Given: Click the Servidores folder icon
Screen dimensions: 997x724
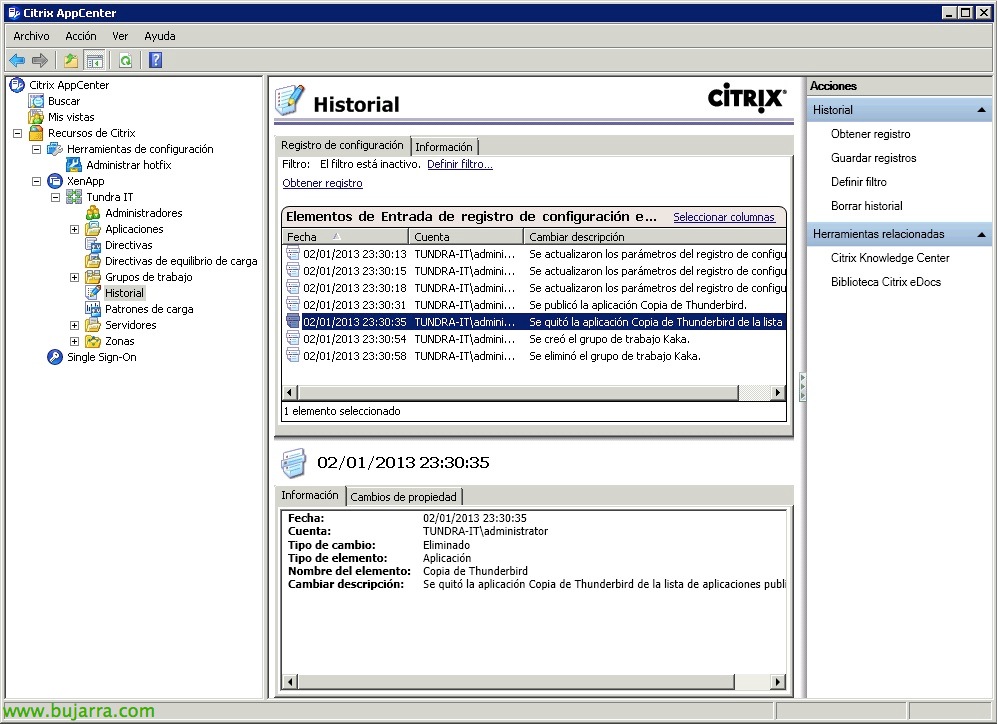Looking at the screenshot, I should pos(93,325).
